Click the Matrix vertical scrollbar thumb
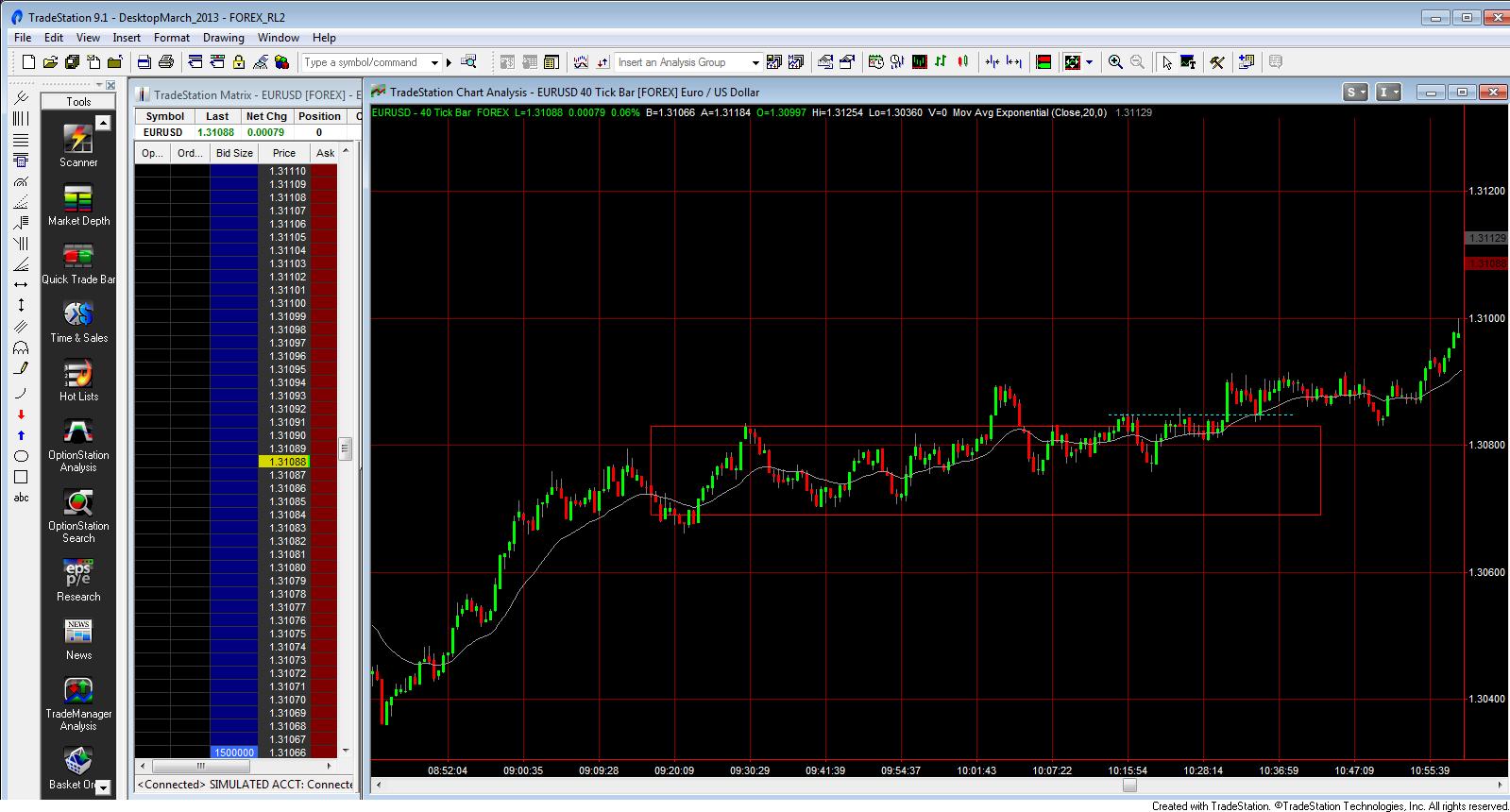The width and height of the screenshot is (1510, 812). coord(346,449)
